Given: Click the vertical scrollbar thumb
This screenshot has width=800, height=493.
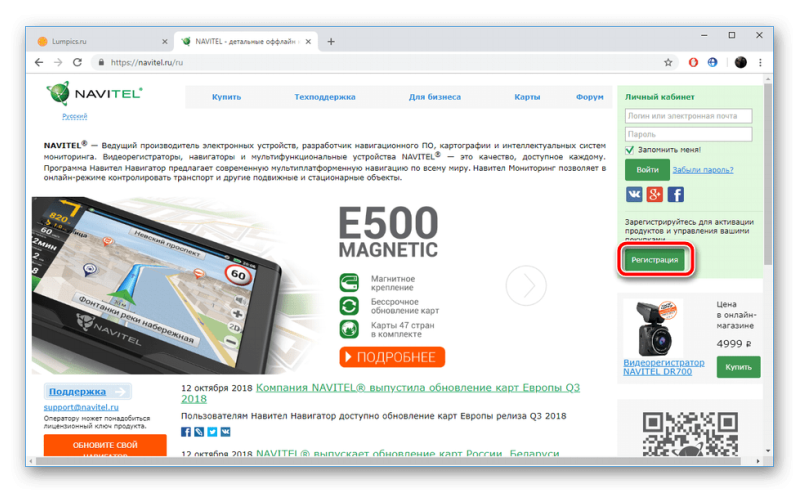Looking at the screenshot, I should pyautogui.click(x=768, y=175).
